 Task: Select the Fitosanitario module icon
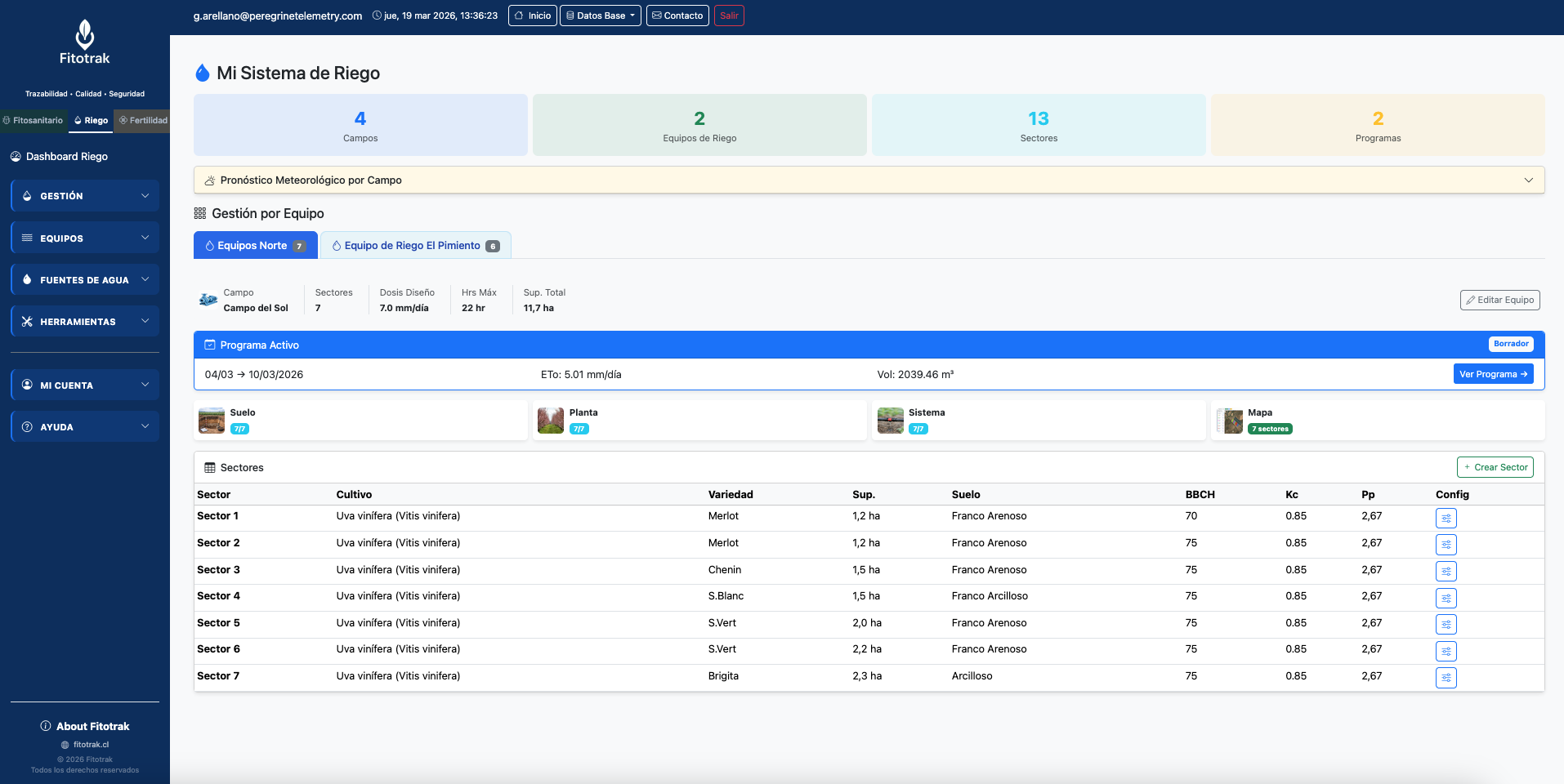(x=7, y=120)
